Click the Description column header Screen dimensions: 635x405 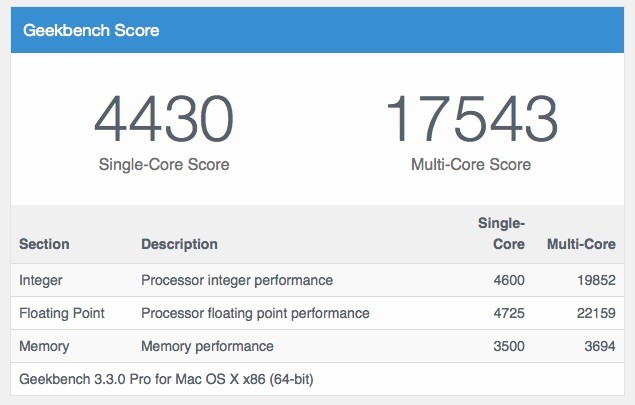179,244
